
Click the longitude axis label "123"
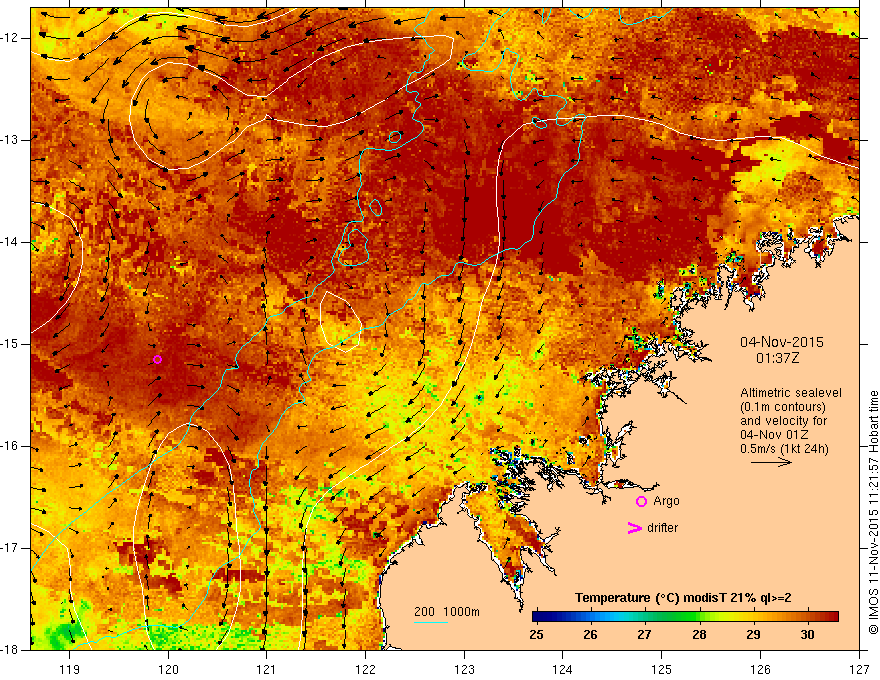pos(464,669)
